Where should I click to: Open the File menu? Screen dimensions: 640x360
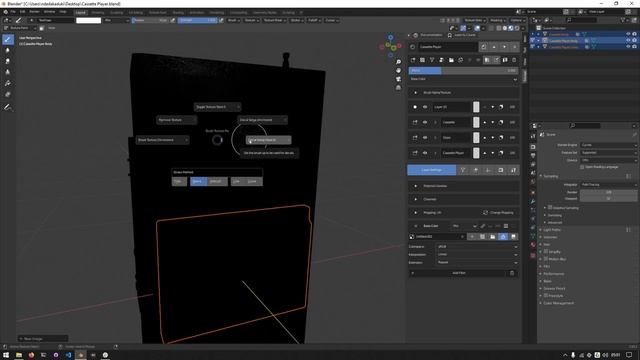[x=13, y=12]
